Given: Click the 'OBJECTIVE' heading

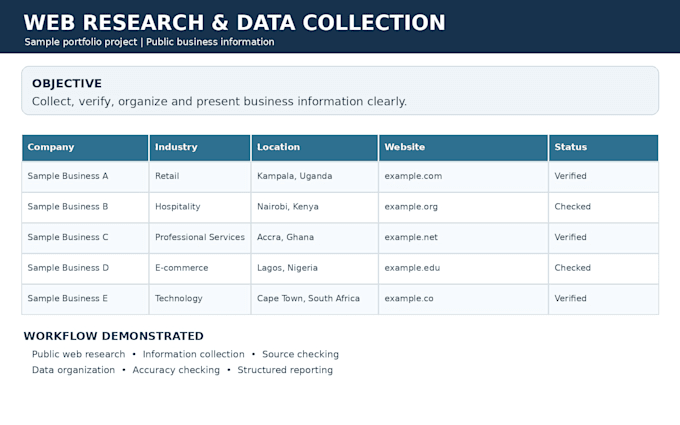Looking at the screenshot, I should 67,83.
